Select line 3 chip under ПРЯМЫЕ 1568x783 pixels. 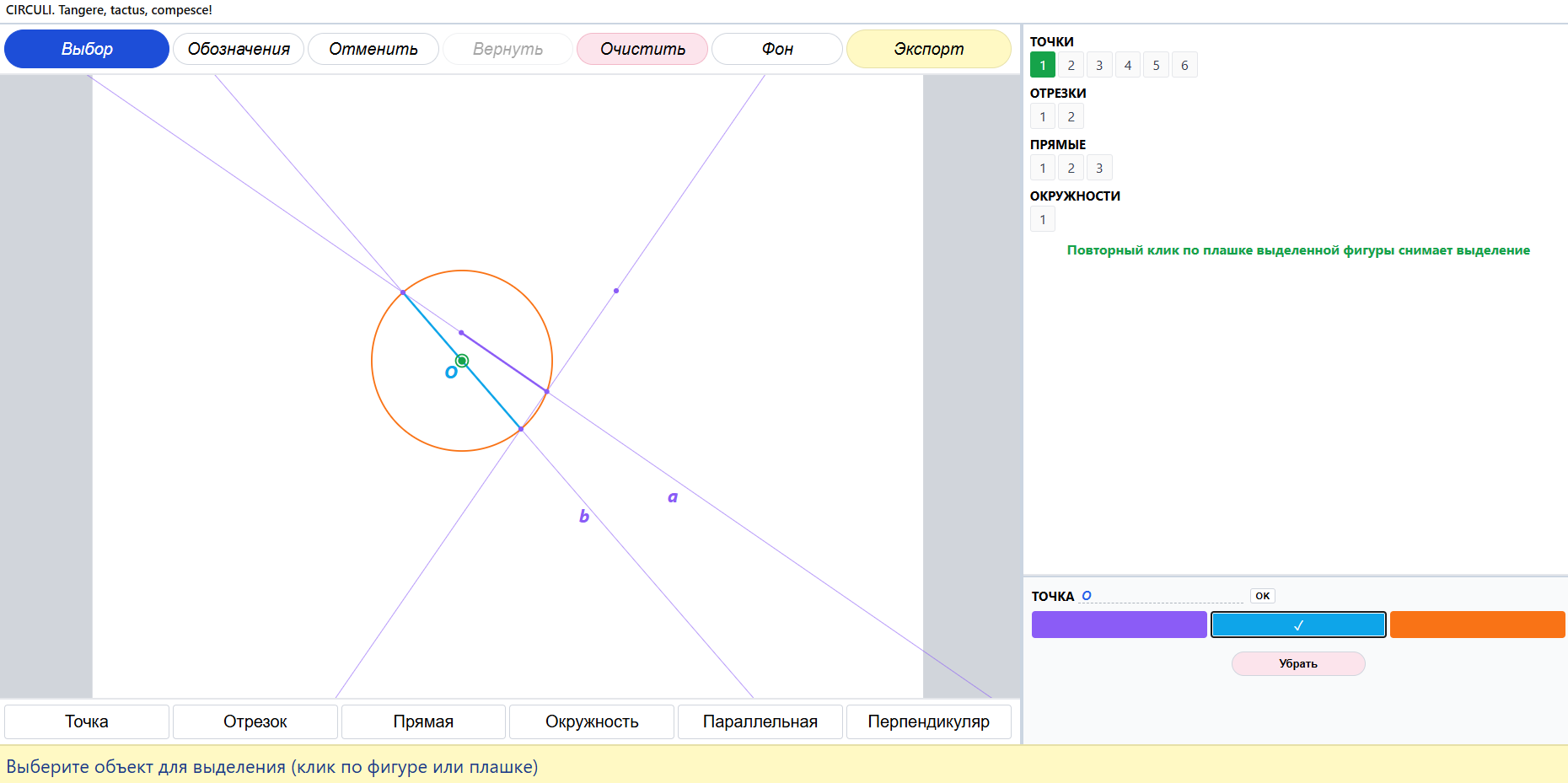pyautogui.click(x=1099, y=168)
